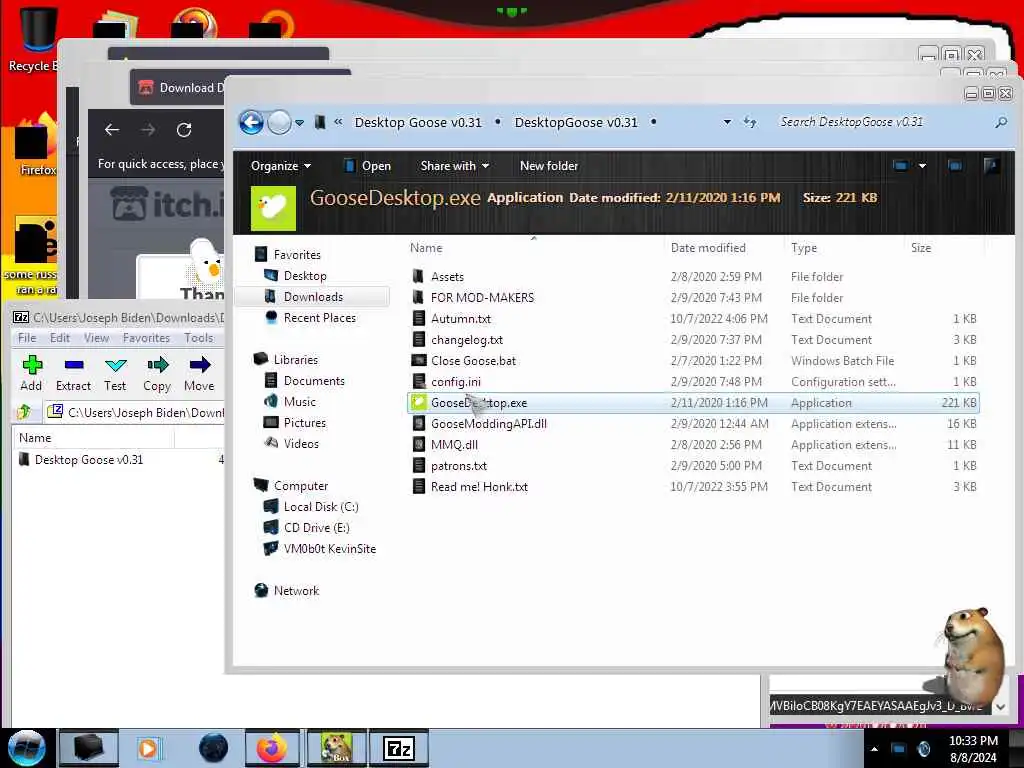Image resolution: width=1024 pixels, height=768 pixels.
Task: Sort by the Type column header
Action: pos(804,248)
